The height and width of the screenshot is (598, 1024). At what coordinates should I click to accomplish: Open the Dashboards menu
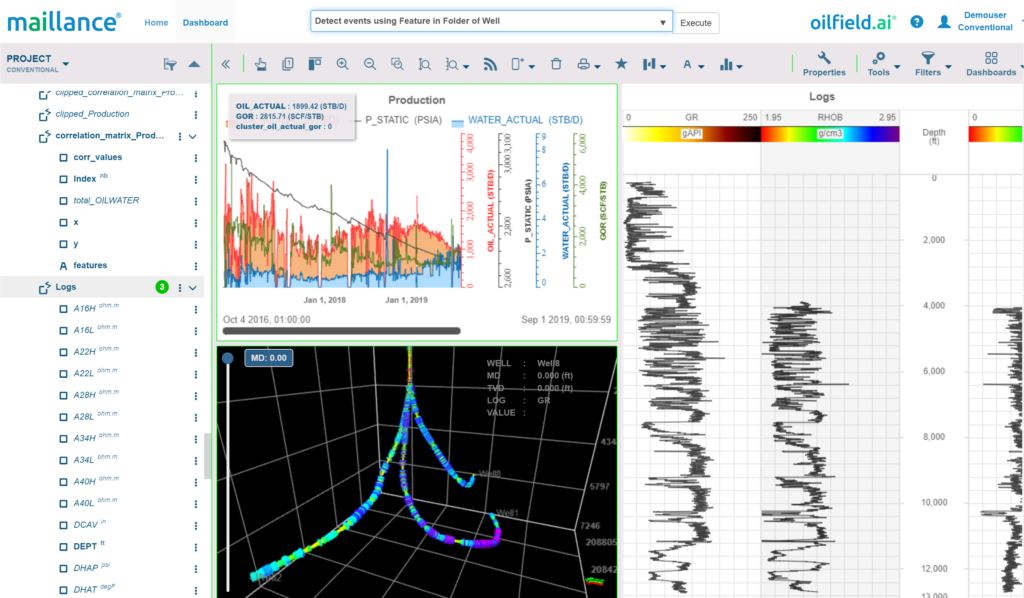point(991,64)
